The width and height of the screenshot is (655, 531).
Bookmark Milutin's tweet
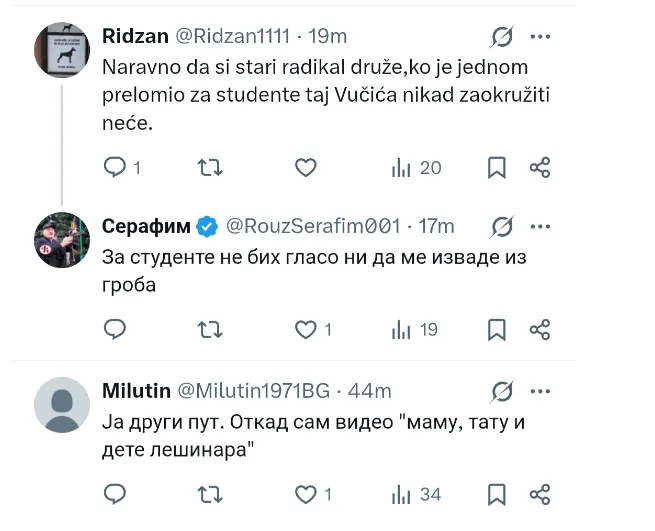[497, 495]
